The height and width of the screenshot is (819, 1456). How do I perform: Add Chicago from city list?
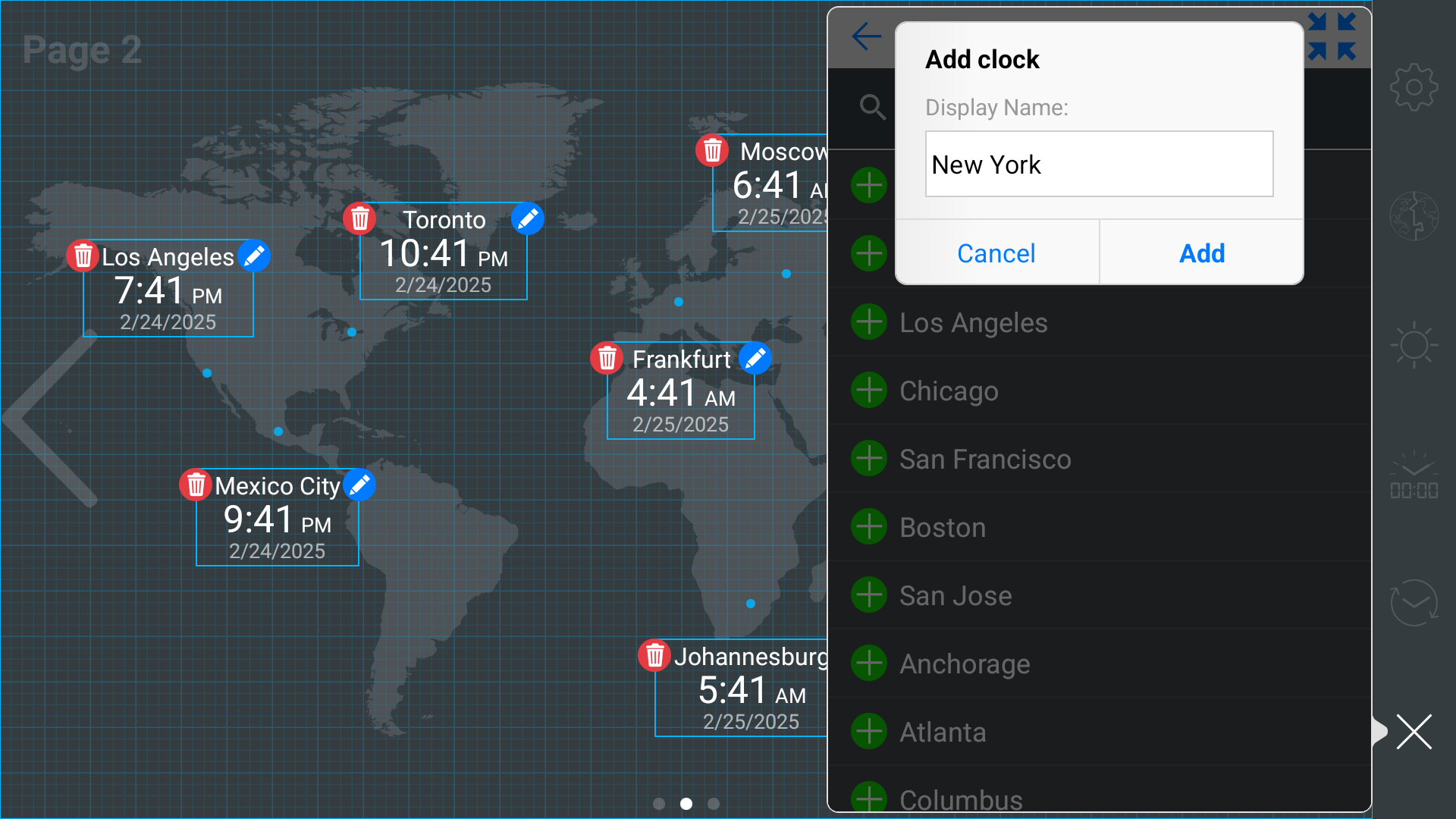869,391
